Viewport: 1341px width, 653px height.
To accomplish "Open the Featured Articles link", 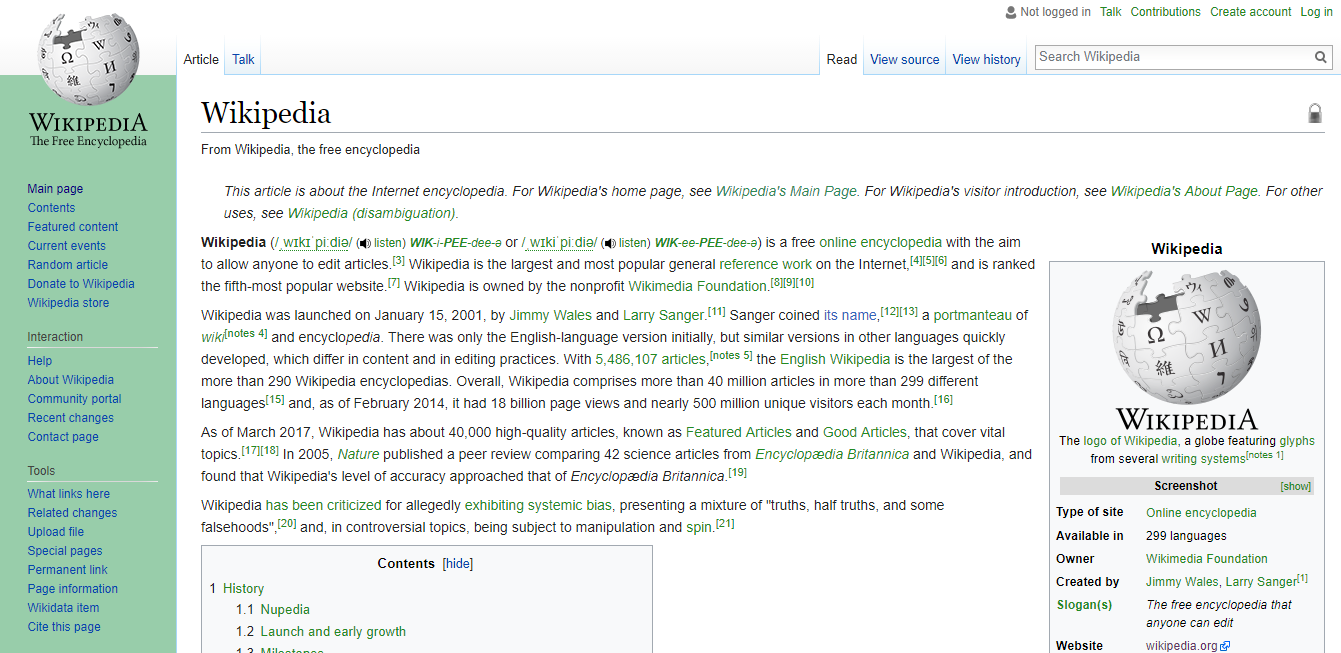I will coord(738,432).
